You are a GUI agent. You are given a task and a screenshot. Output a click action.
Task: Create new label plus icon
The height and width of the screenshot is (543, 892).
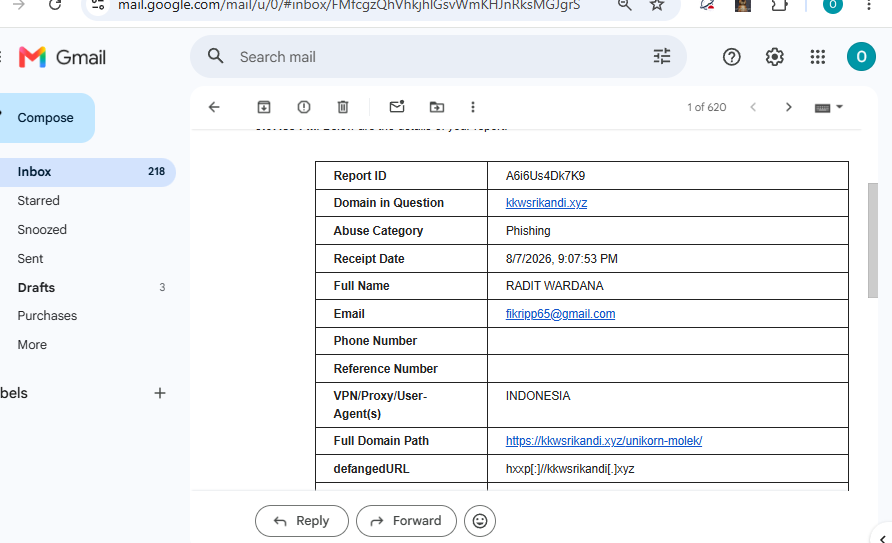(160, 393)
